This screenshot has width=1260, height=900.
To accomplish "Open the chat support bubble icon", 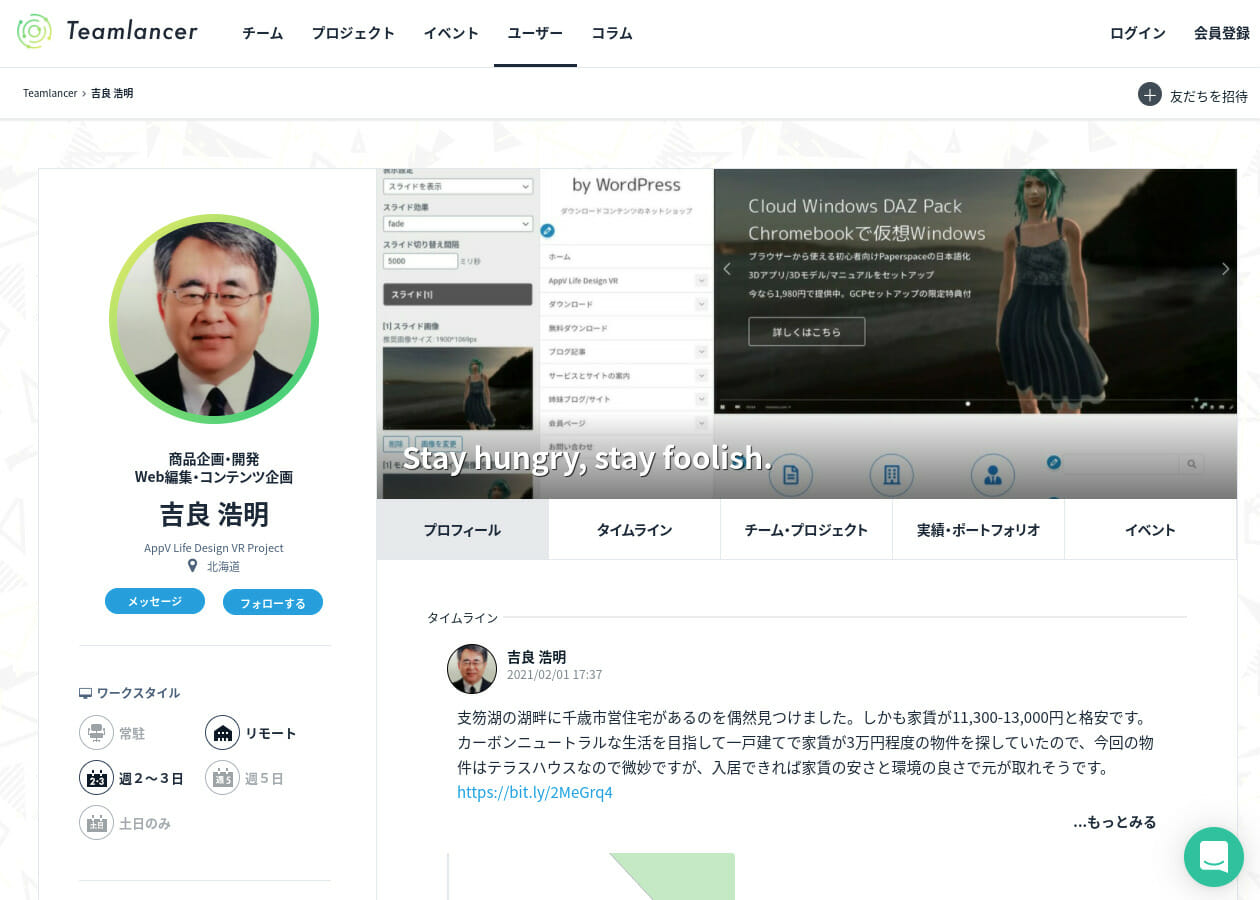I will tap(1214, 857).
